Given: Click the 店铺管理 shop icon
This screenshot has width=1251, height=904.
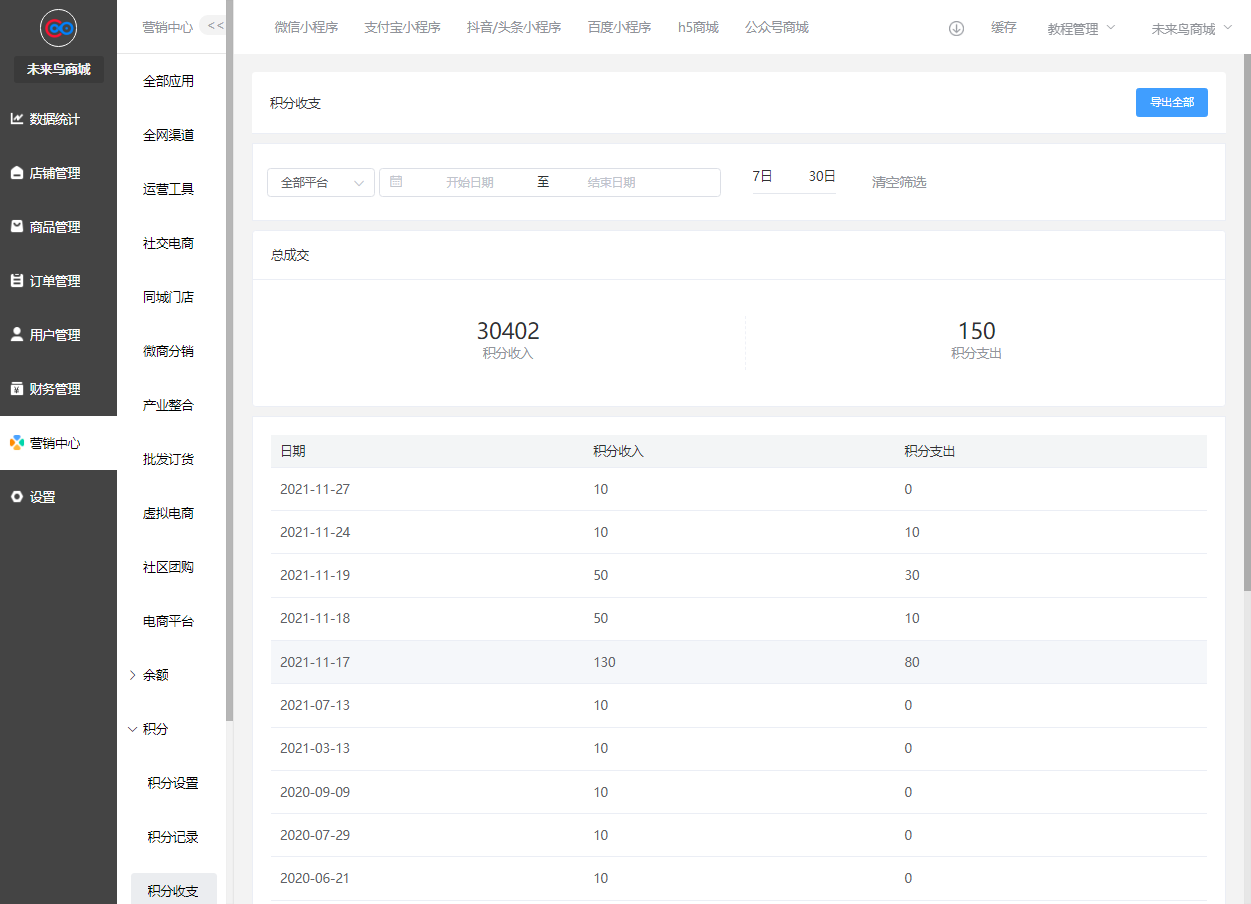Looking at the screenshot, I should (17, 173).
